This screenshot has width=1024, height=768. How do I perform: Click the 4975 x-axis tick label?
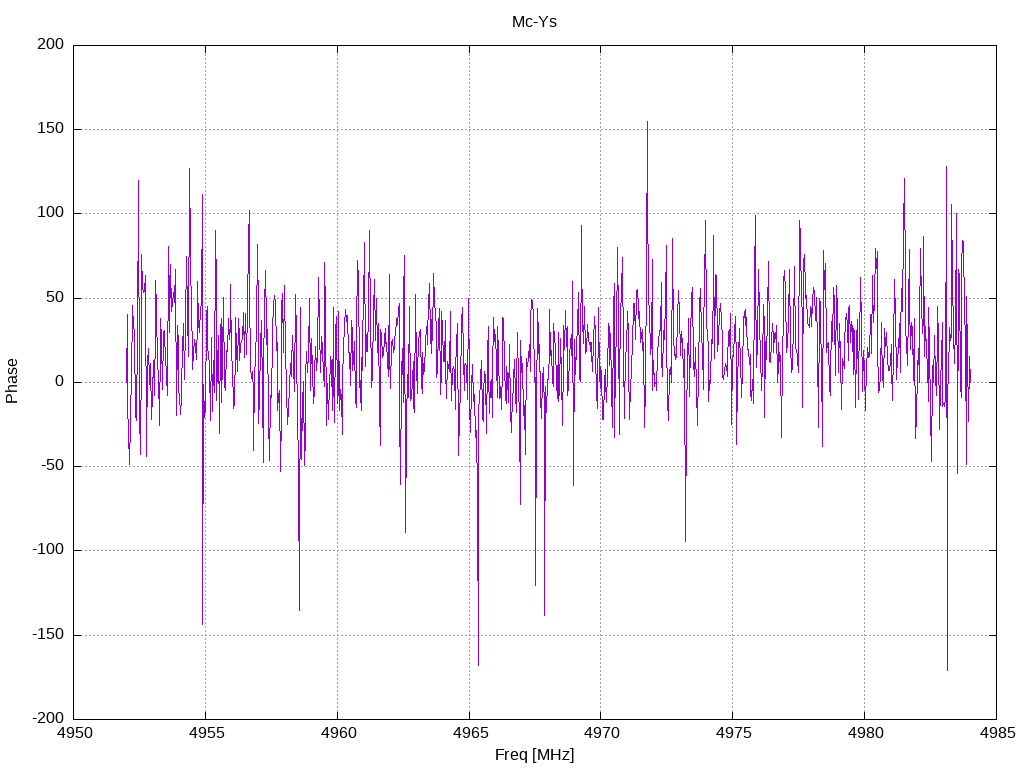733,733
